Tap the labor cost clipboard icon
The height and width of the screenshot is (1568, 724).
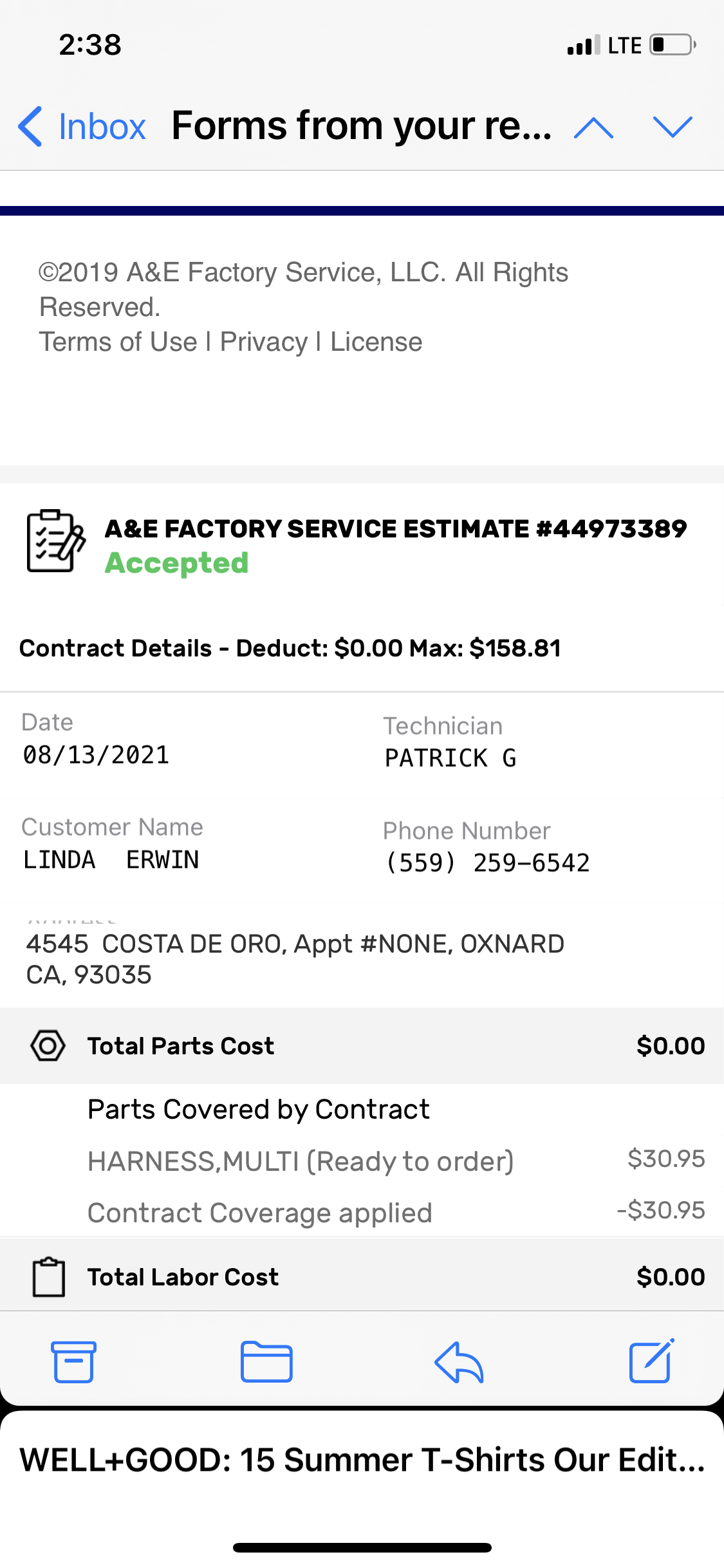point(49,1277)
